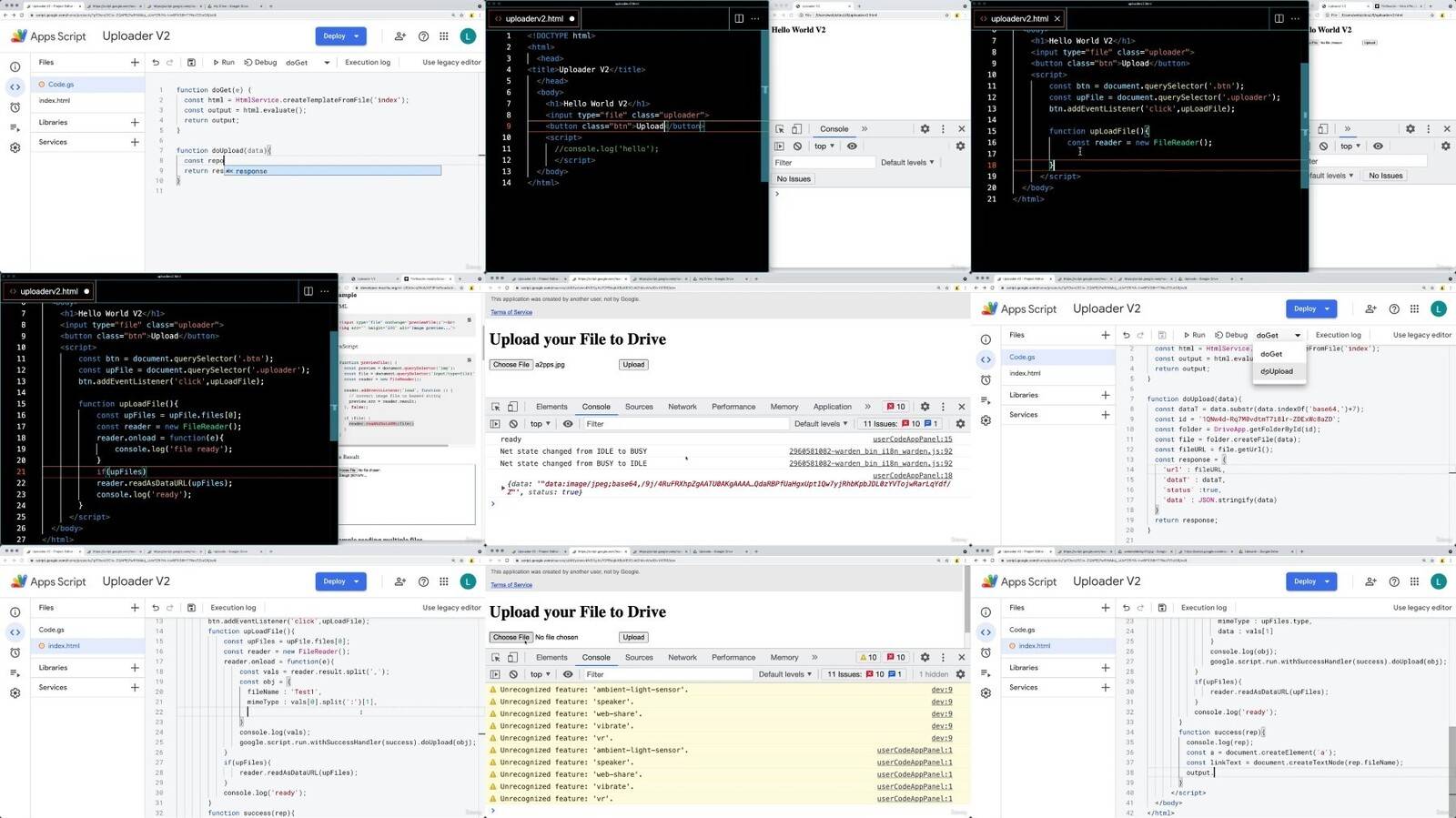Screen dimensions: 1456x818
Task: Click Upload on page with 'a2pps.jpg' chosen
Action: pos(633,365)
